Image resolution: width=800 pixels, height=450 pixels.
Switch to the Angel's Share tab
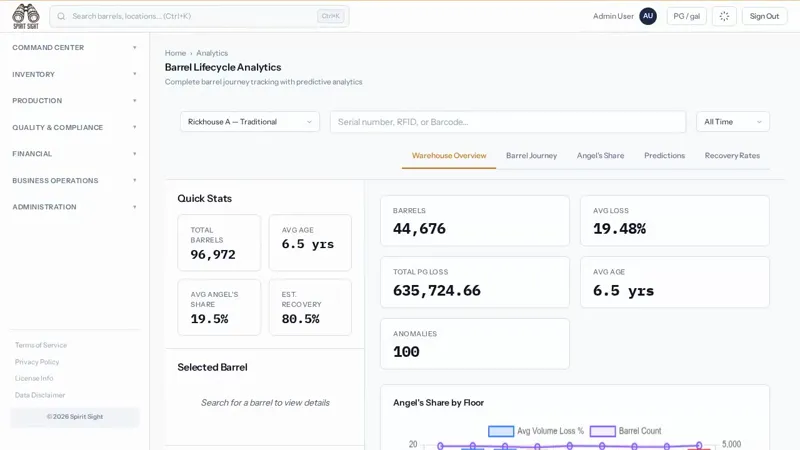(x=601, y=156)
